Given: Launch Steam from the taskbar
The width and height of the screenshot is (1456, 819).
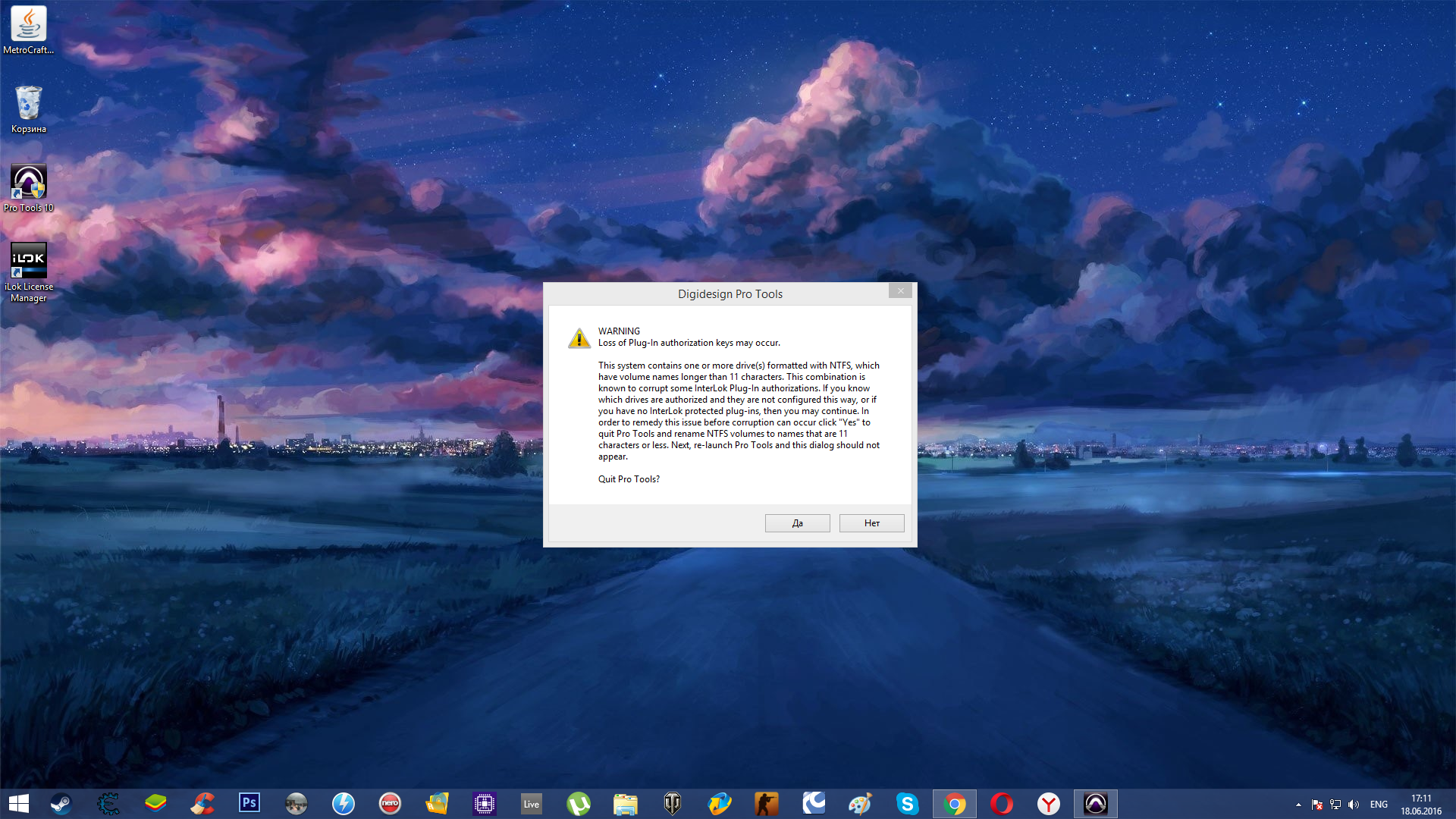Looking at the screenshot, I should pyautogui.click(x=61, y=804).
